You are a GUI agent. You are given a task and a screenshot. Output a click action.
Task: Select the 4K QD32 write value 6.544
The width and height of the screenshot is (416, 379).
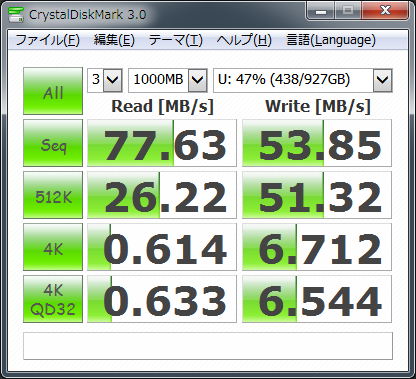click(317, 299)
